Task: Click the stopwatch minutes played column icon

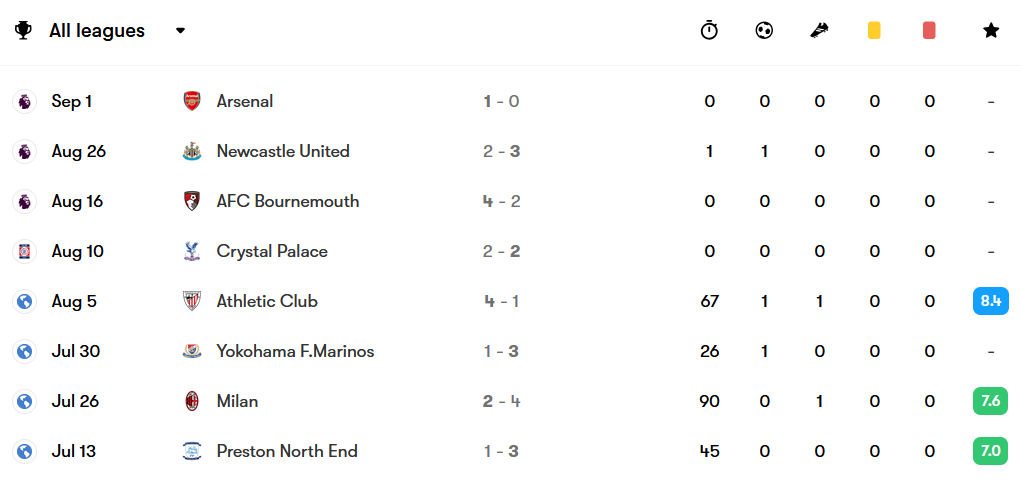Action: pyautogui.click(x=709, y=31)
